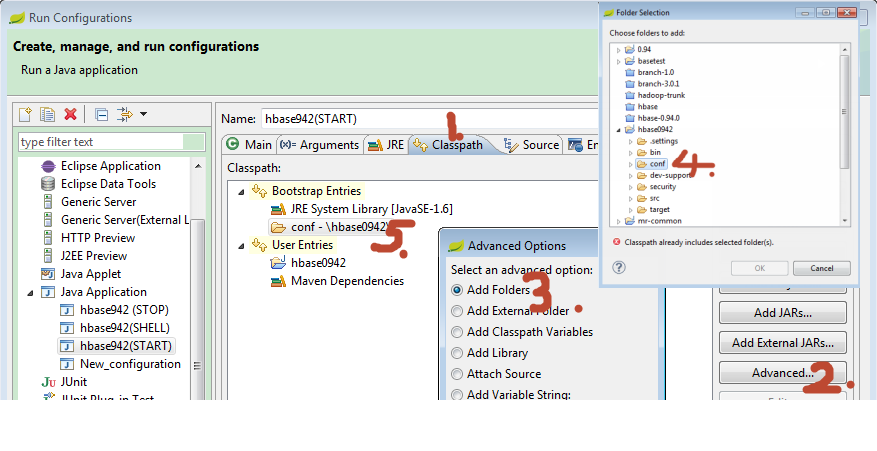Click Cancel in Folder Selection
The width and height of the screenshot is (877, 451).
[x=822, y=268]
